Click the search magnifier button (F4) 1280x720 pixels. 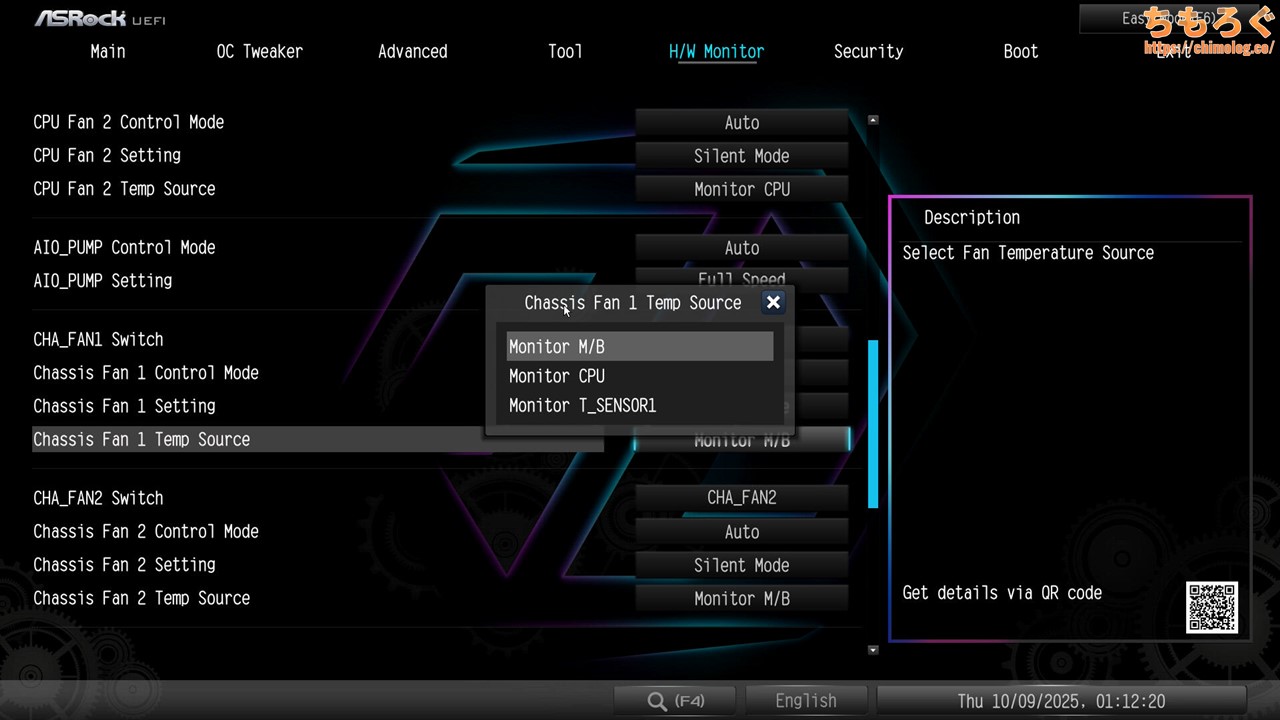pos(676,701)
